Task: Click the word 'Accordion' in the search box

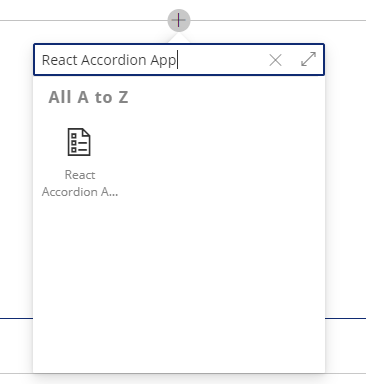Action: tap(114, 60)
